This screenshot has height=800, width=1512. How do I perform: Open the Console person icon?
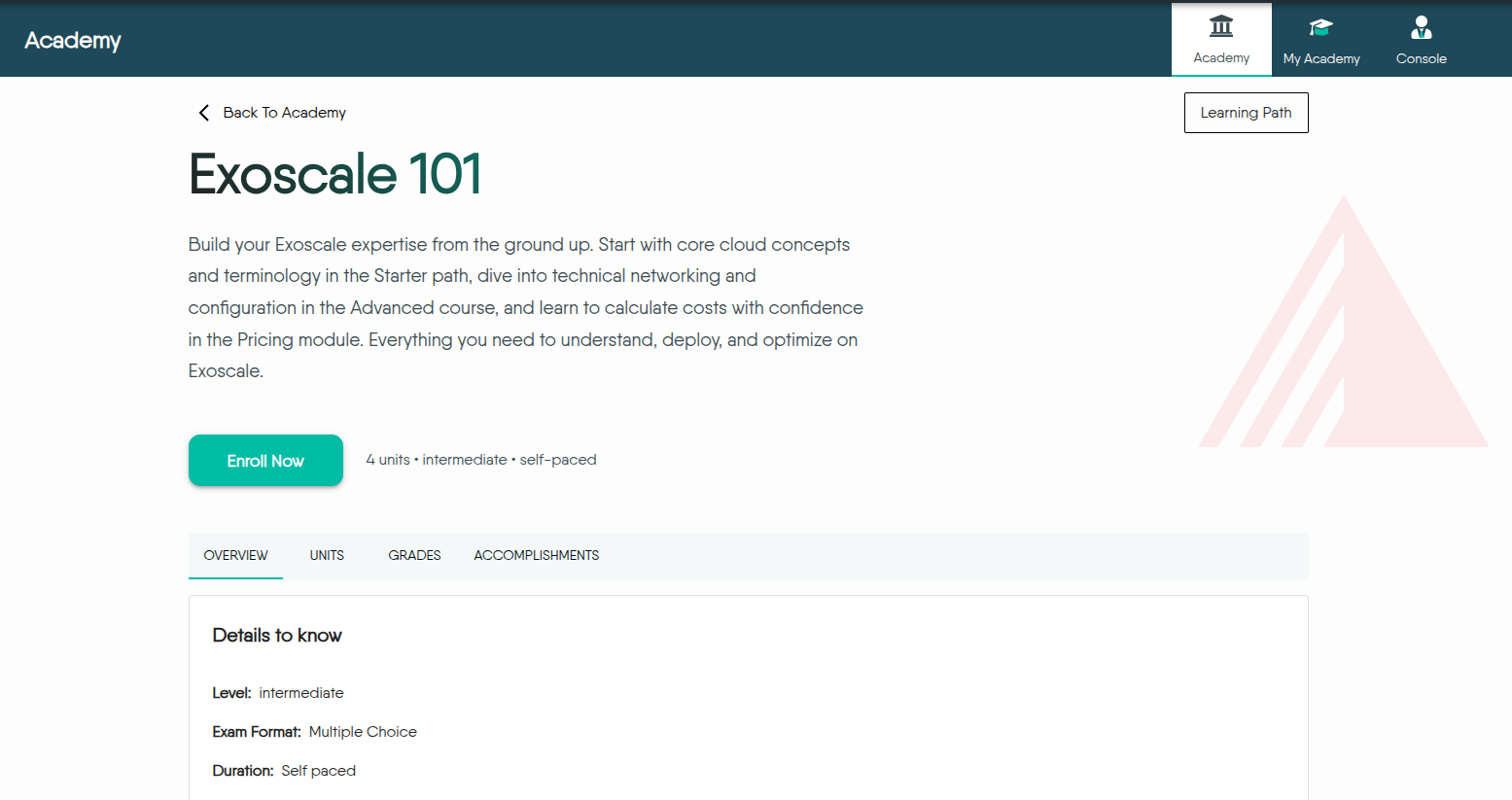(1421, 27)
